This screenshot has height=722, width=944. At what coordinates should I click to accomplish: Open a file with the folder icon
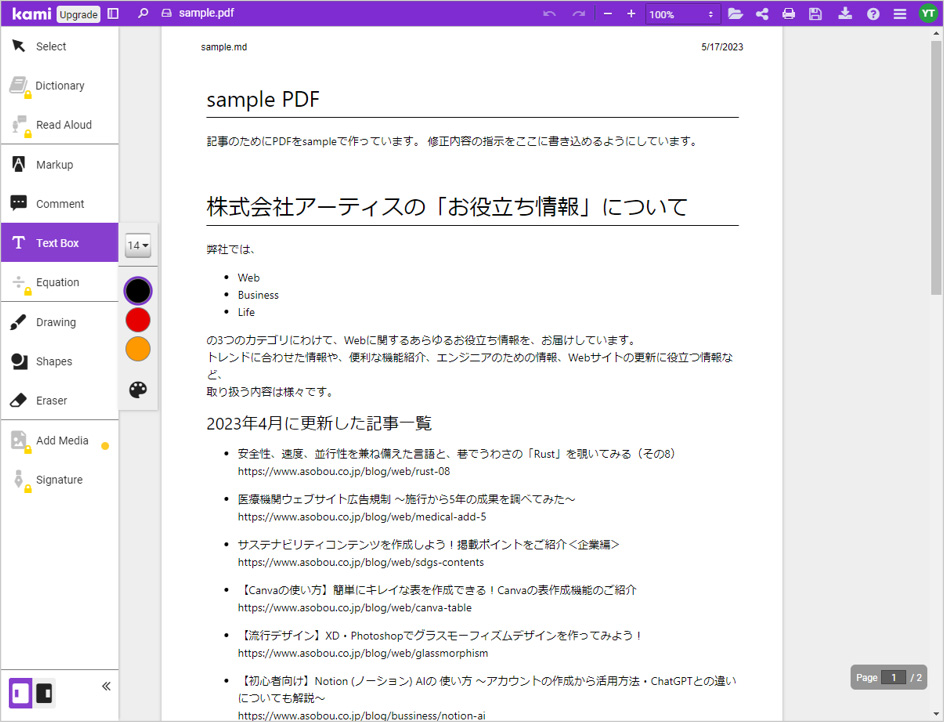click(735, 14)
